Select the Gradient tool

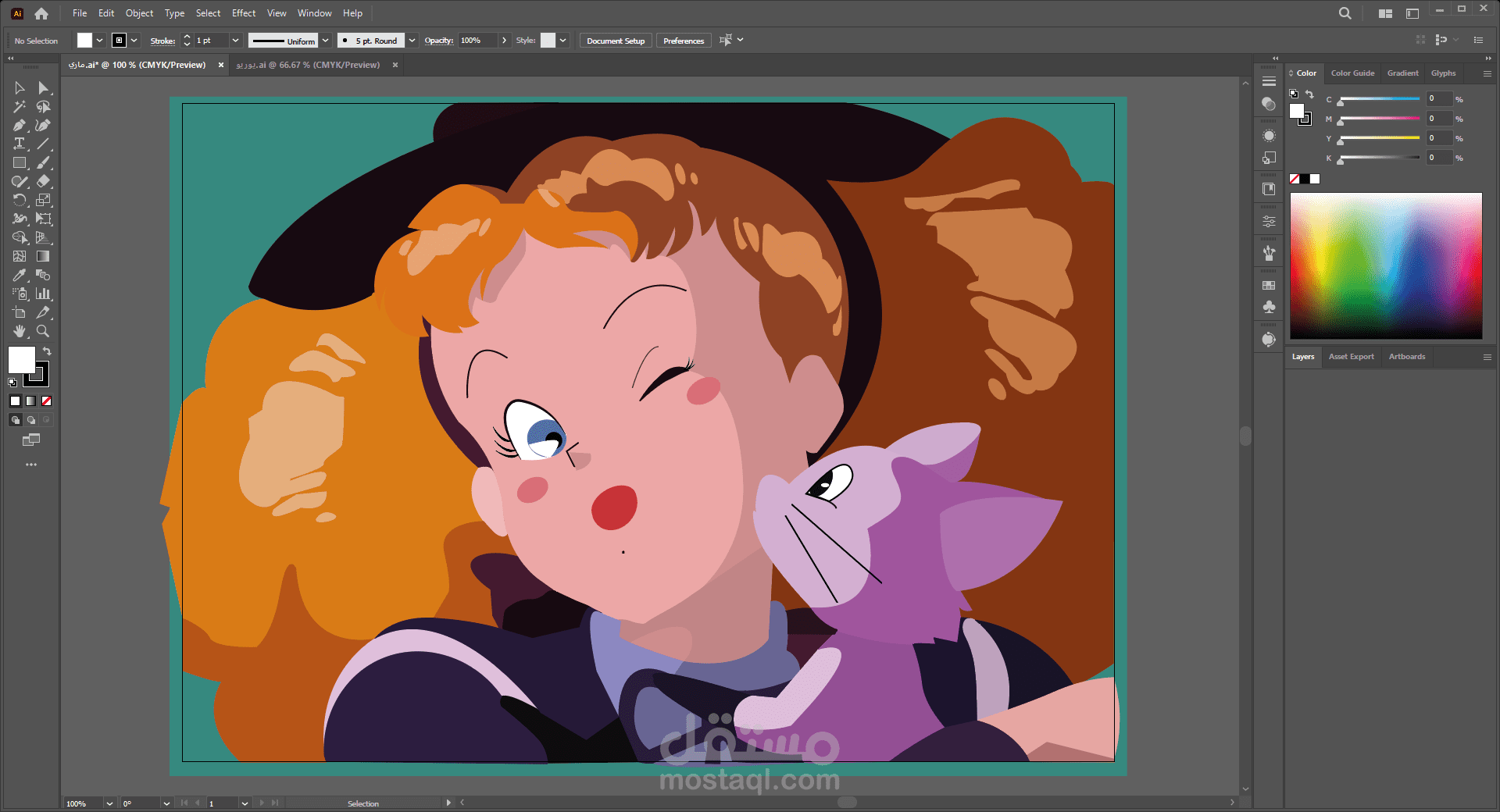pyautogui.click(x=44, y=257)
